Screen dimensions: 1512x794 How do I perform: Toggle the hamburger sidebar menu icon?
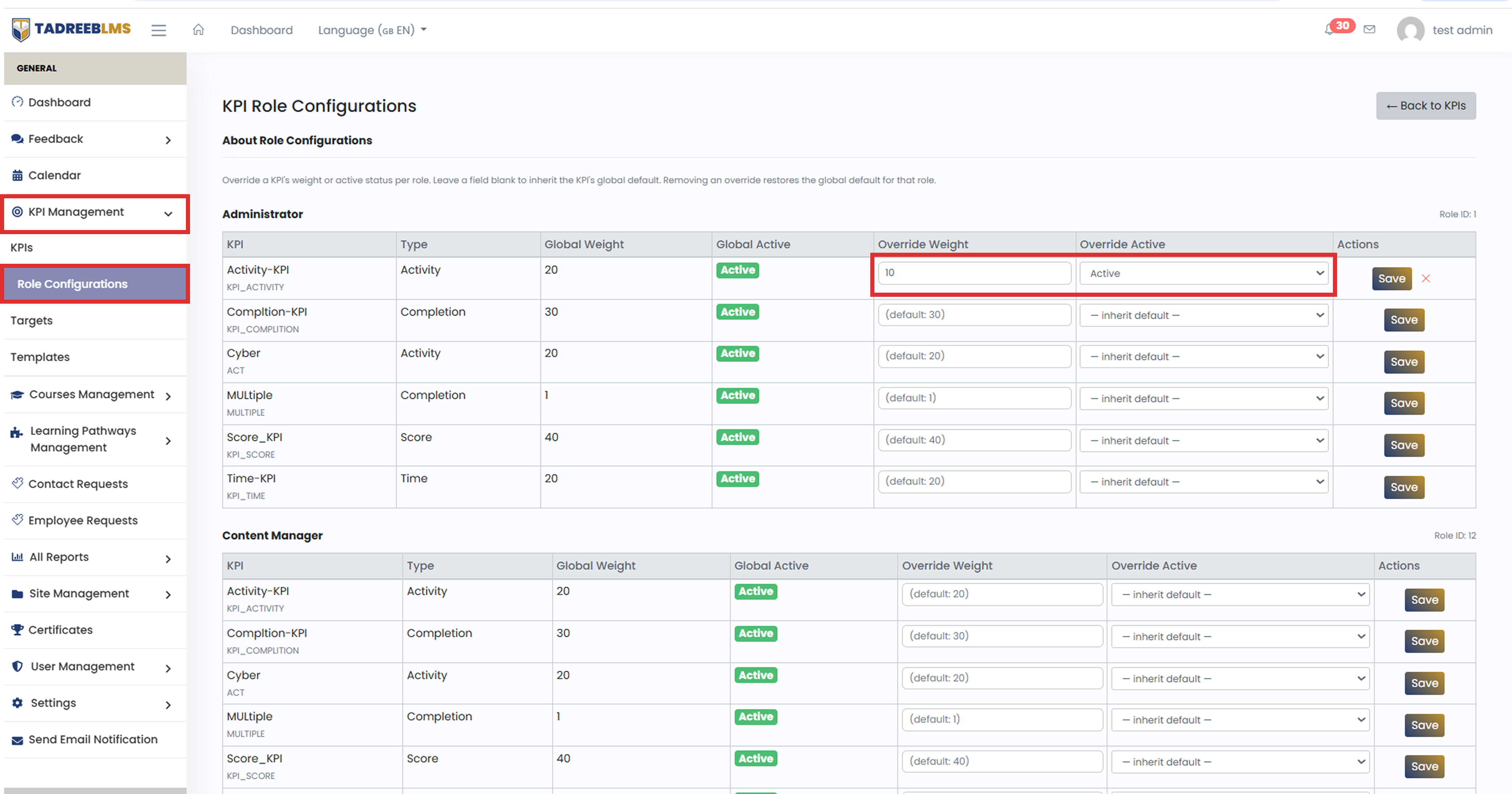158,30
